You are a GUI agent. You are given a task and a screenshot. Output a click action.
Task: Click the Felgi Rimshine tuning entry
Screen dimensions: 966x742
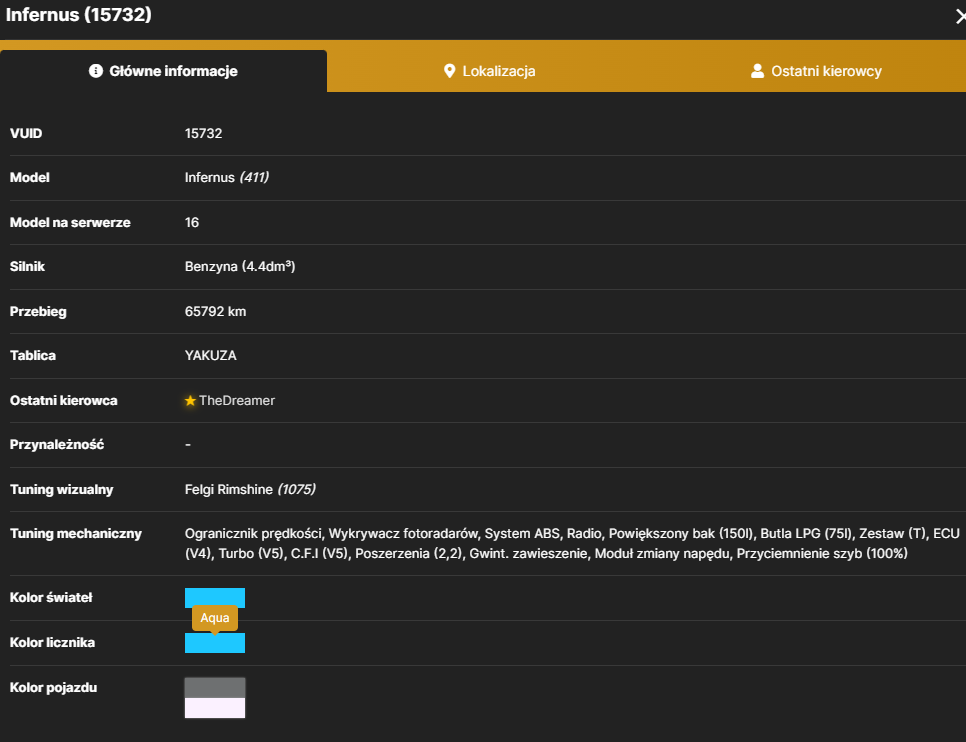tap(250, 489)
